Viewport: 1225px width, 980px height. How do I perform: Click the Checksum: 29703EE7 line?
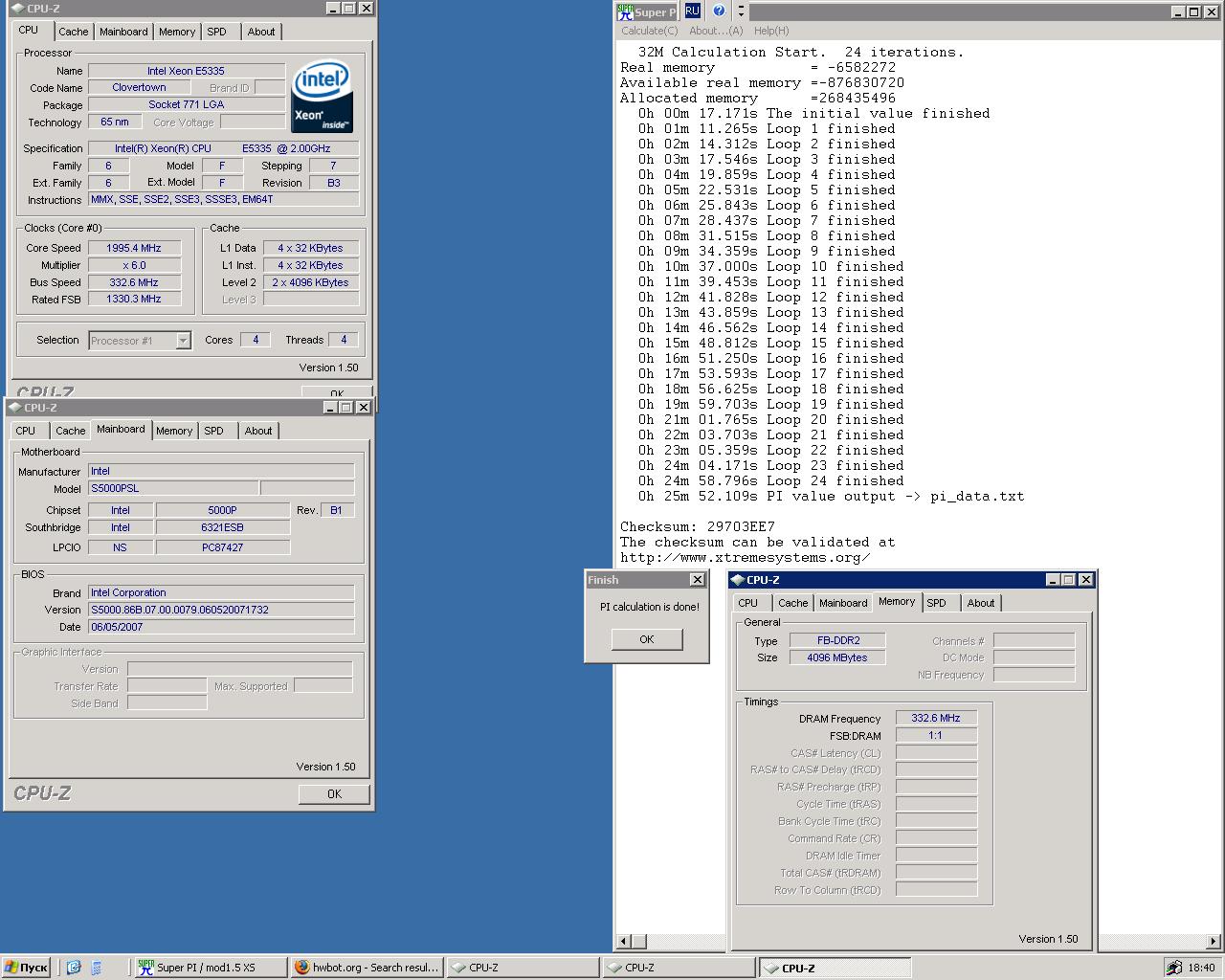pos(698,526)
